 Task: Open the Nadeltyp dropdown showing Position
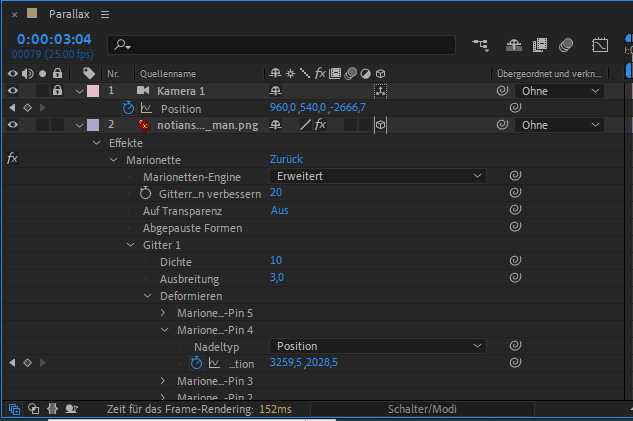(x=378, y=346)
